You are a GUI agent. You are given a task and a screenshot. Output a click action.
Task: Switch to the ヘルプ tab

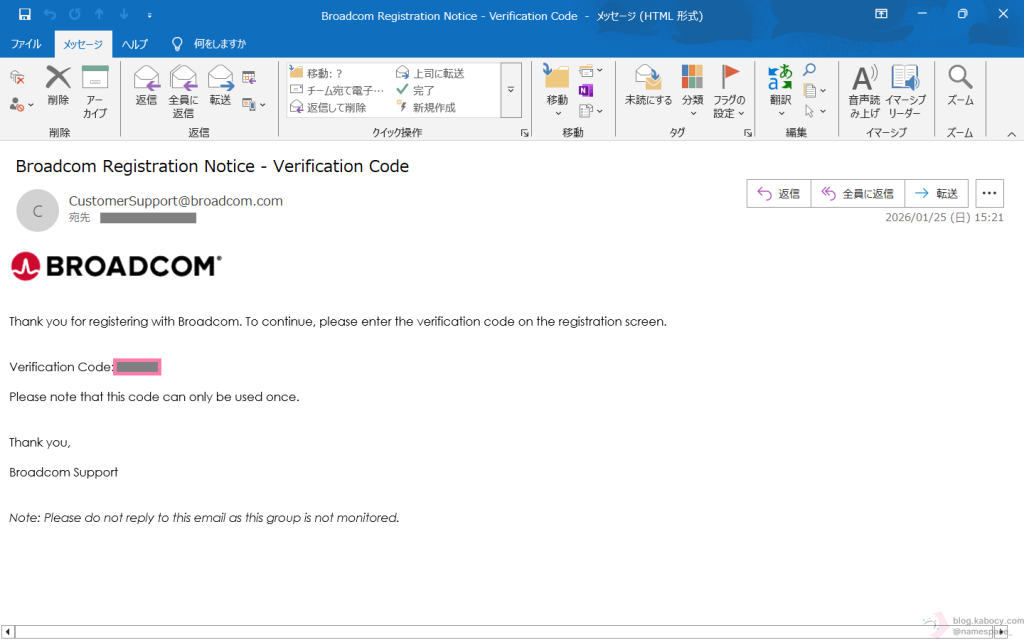click(x=135, y=44)
